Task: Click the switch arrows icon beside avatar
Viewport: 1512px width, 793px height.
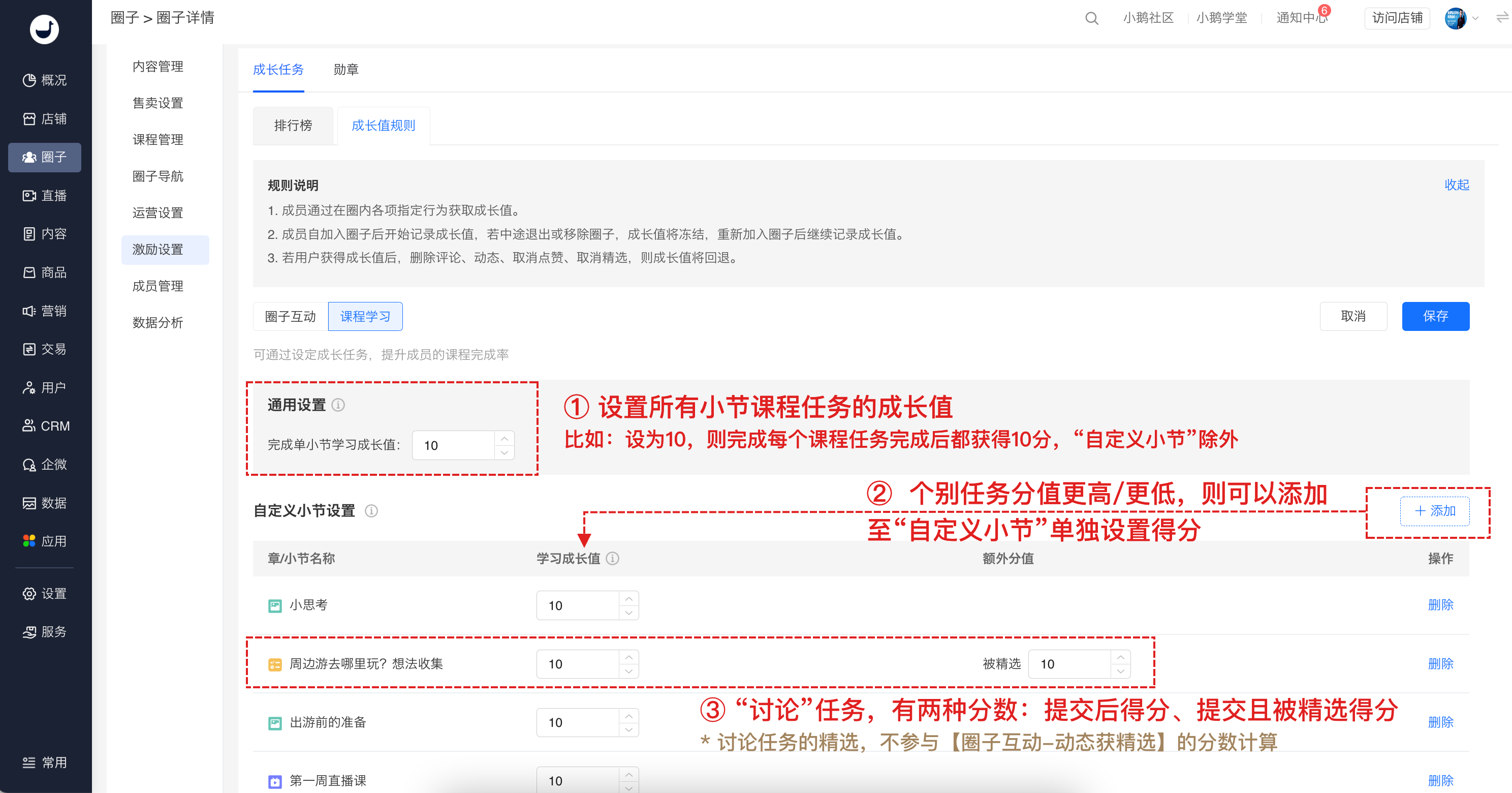Action: click(1502, 18)
